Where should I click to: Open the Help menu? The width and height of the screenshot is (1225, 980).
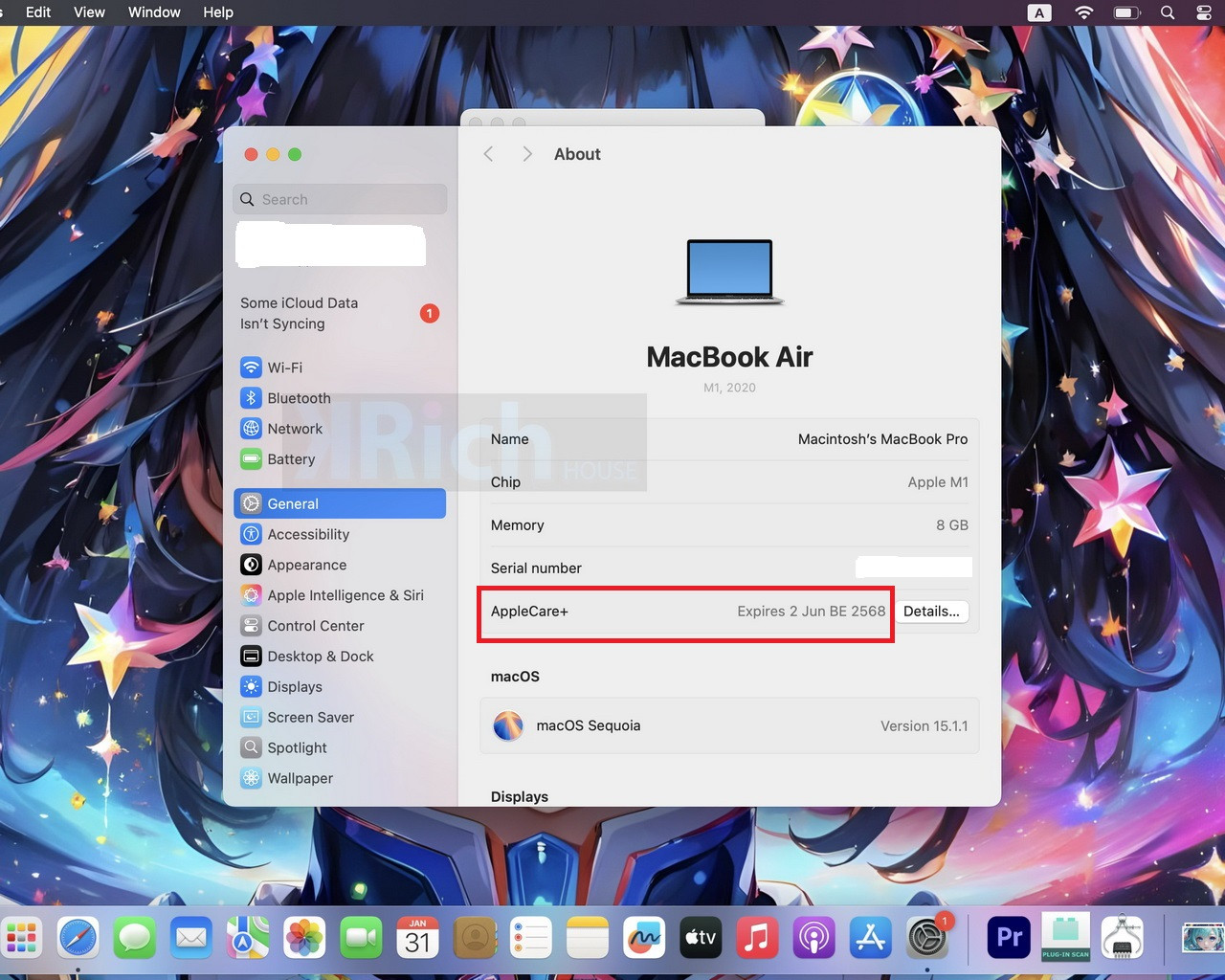pos(218,12)
